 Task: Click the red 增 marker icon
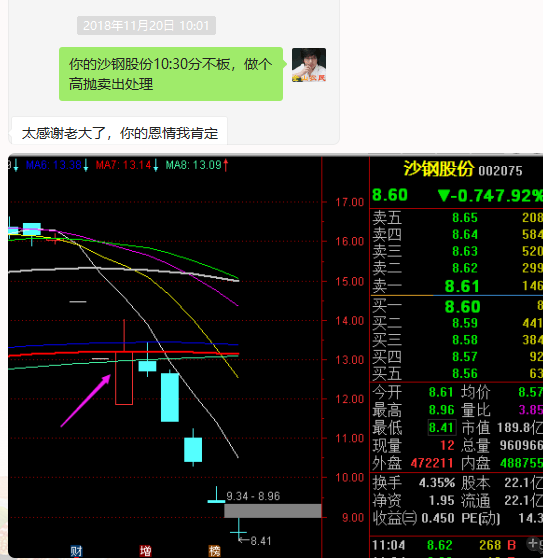(145, 551)
